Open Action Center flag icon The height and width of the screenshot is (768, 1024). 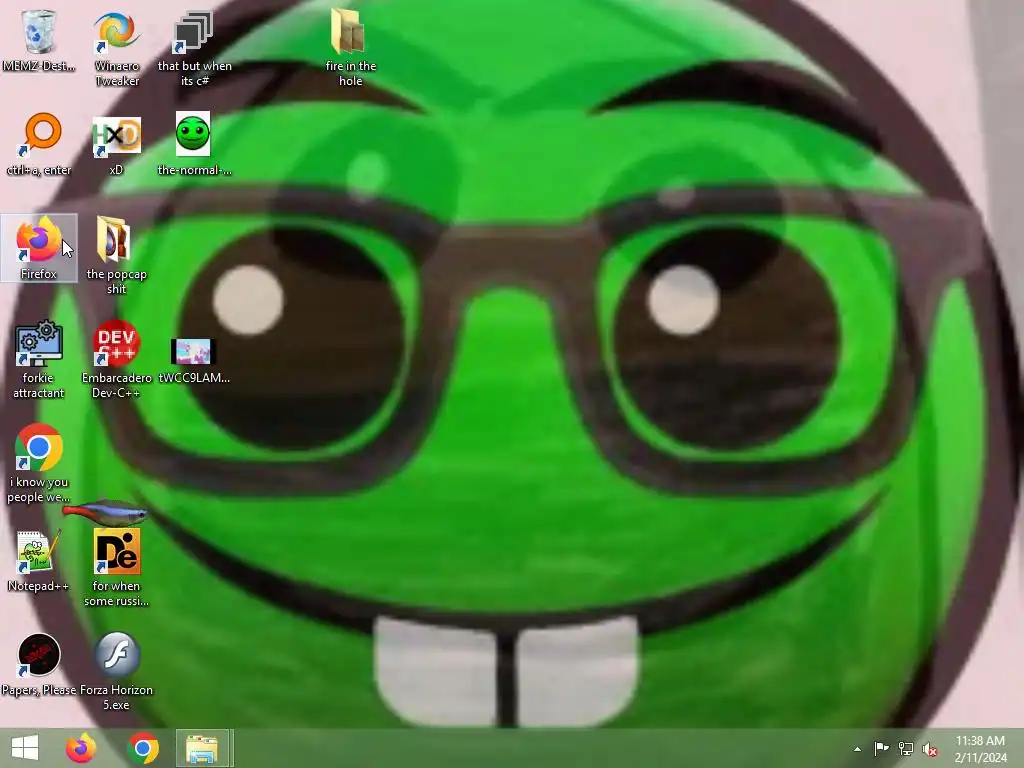pyautogui.click(x=882, y=749)
